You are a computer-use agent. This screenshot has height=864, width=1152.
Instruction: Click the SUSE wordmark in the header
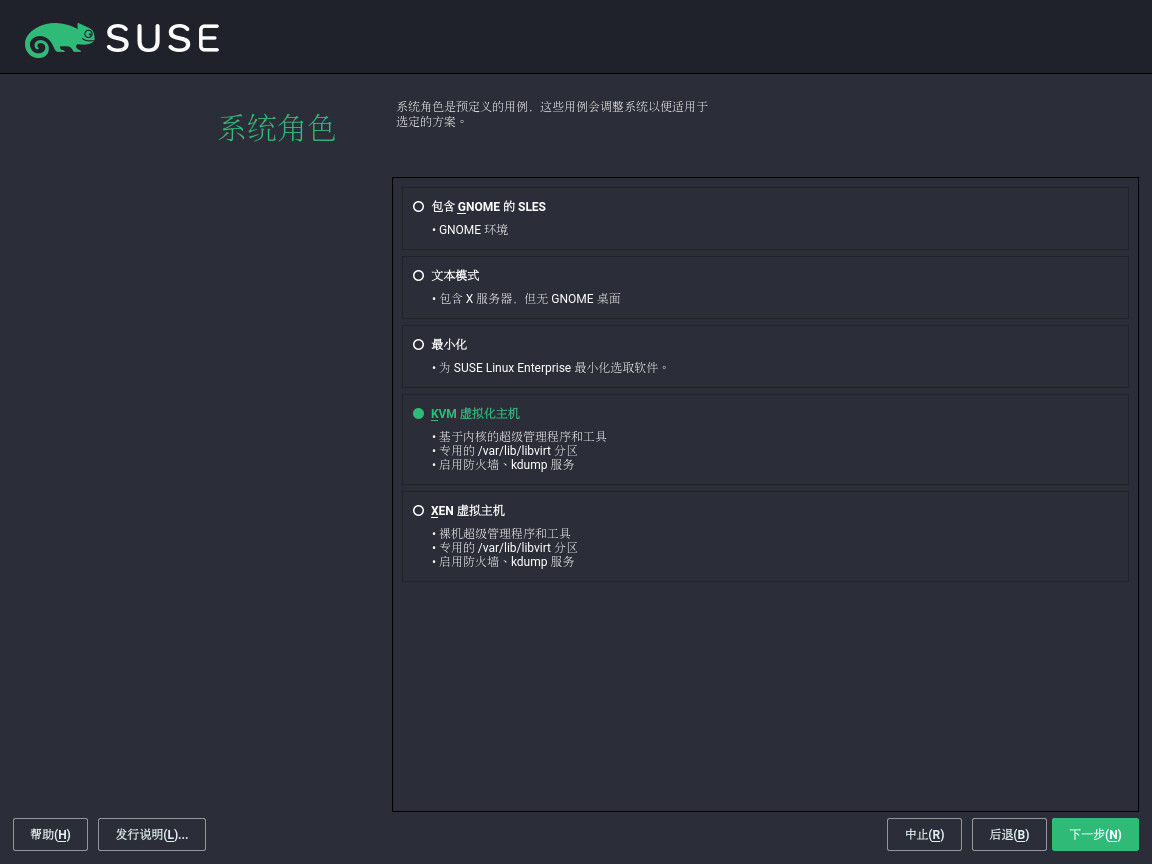coord(162,39)
